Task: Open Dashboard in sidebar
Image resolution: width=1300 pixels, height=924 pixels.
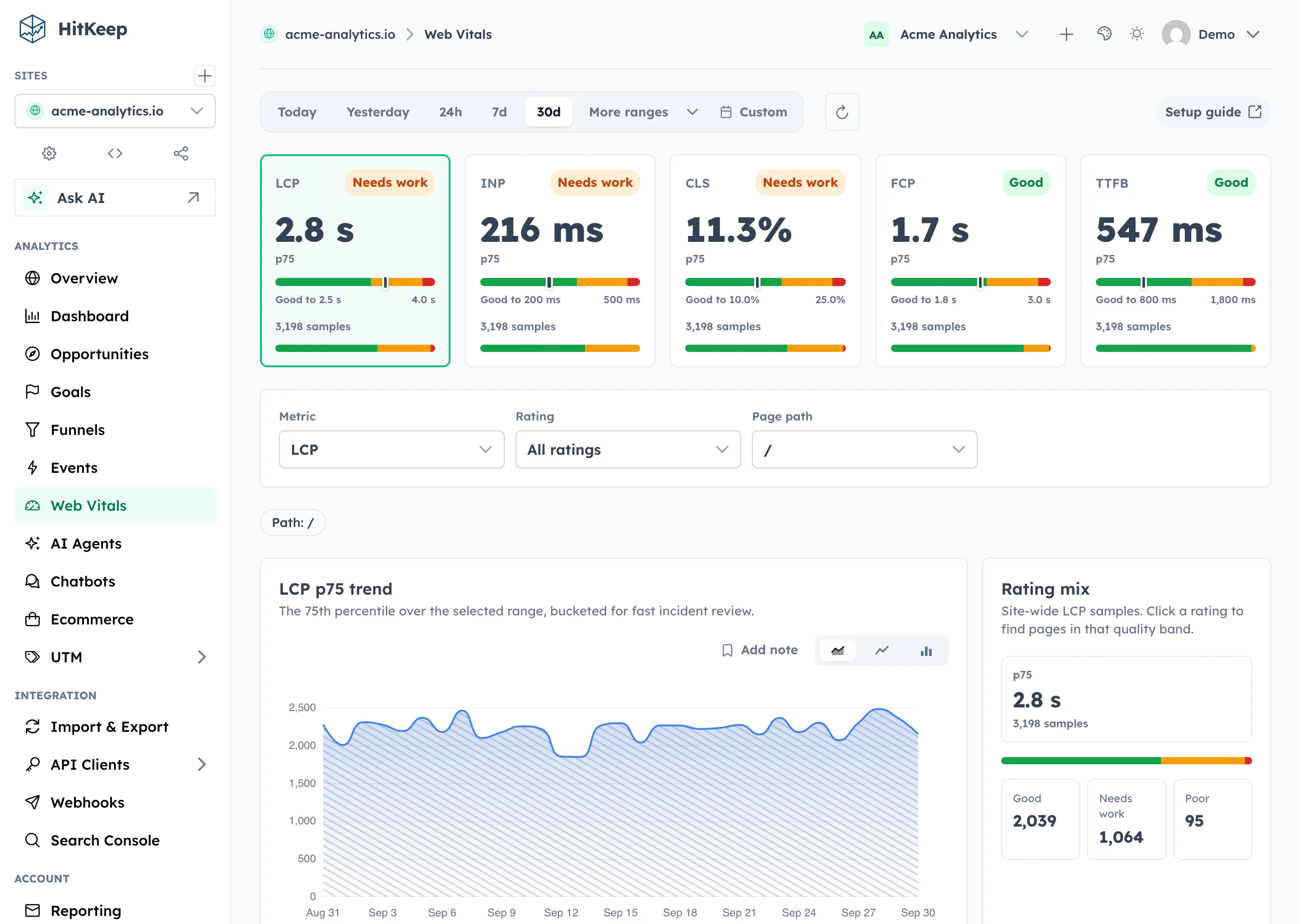Action: [x=115, y=316]
